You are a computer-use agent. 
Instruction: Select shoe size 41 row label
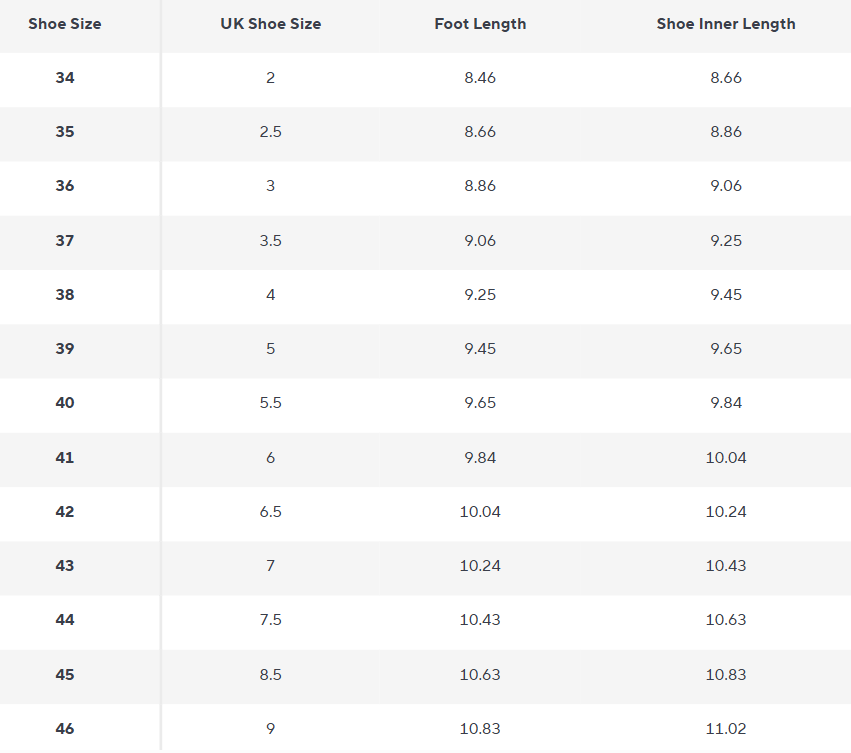pos(65,458)
